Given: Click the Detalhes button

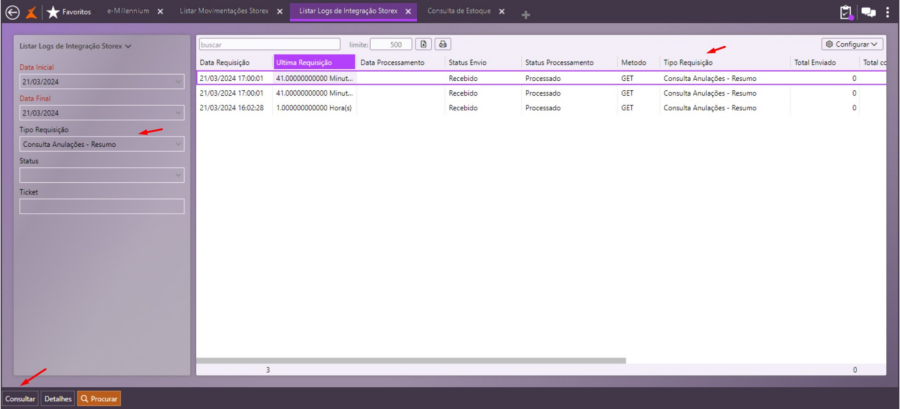Looking at the screenshot, I should [x=58, y=398].
